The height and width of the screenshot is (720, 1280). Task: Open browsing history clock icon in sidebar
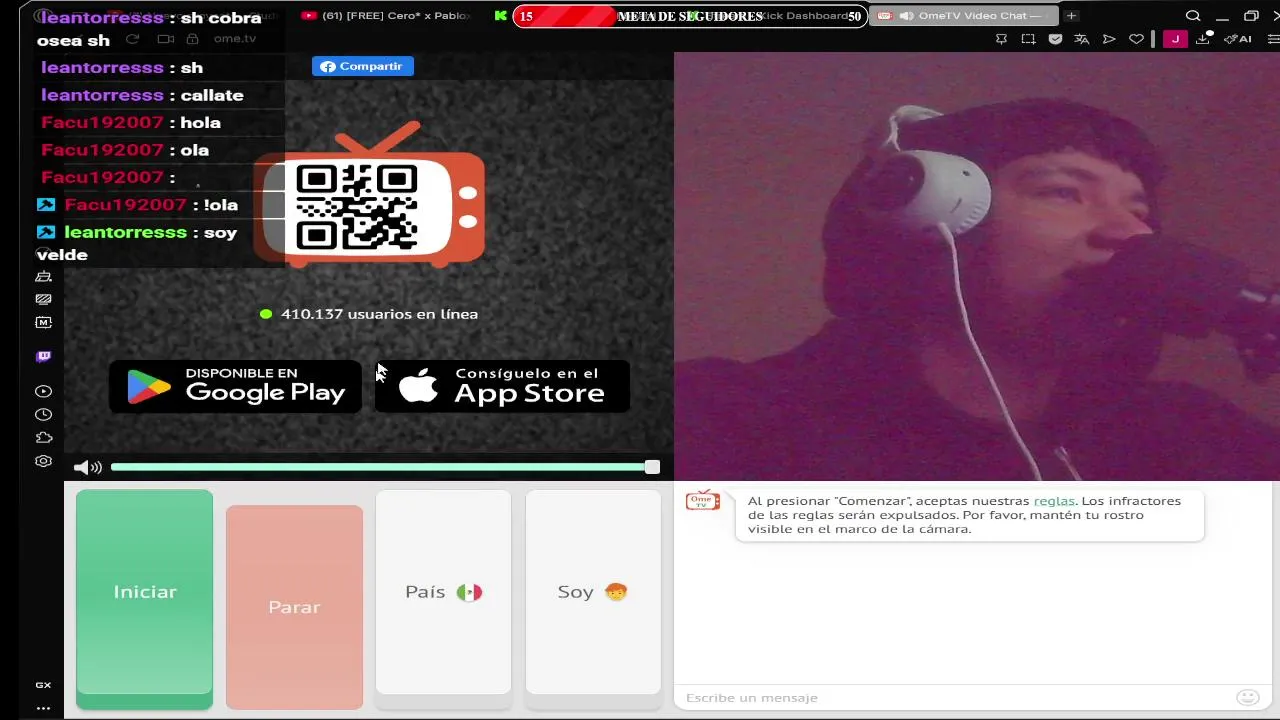tap(43, 415)
